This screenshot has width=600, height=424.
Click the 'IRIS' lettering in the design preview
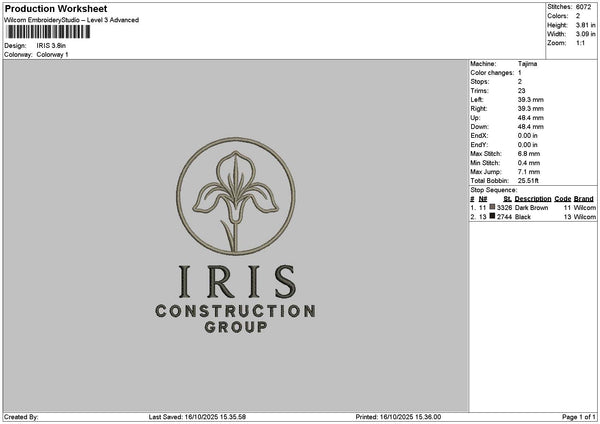[237, 282]
